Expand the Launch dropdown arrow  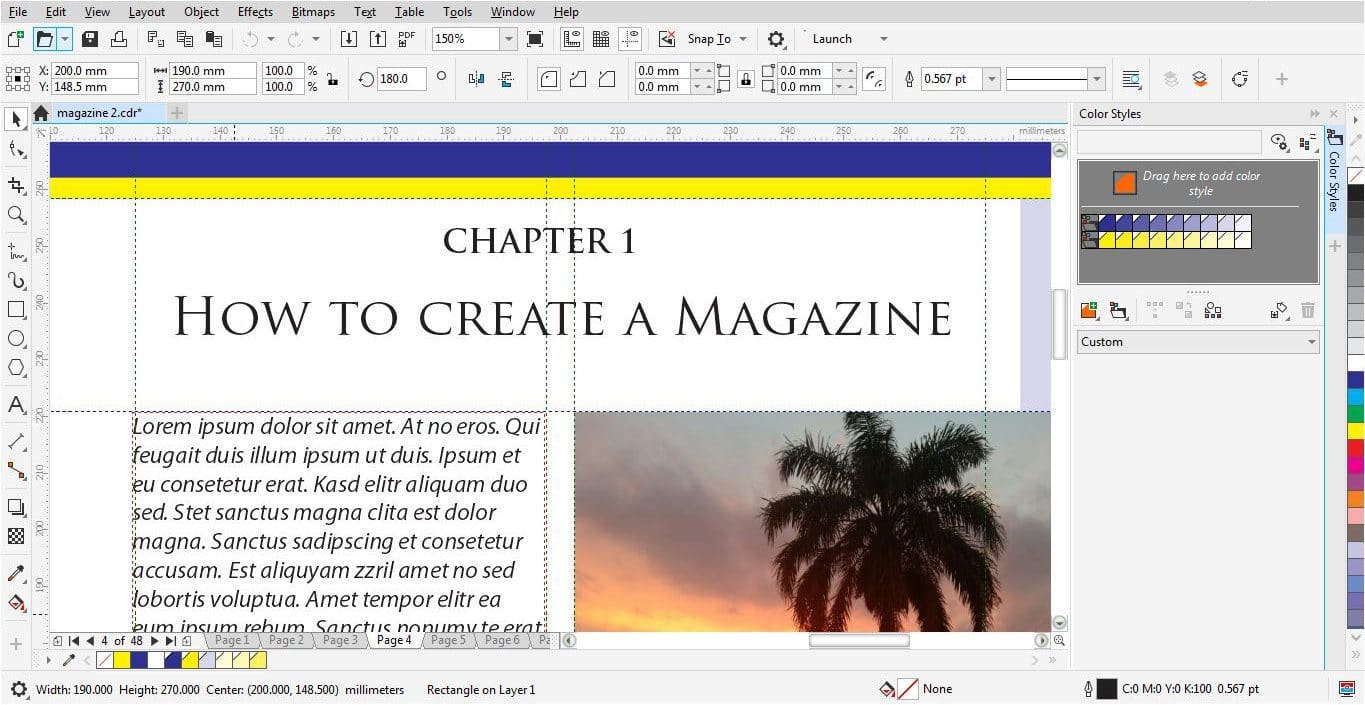click(x=883, y=38)
